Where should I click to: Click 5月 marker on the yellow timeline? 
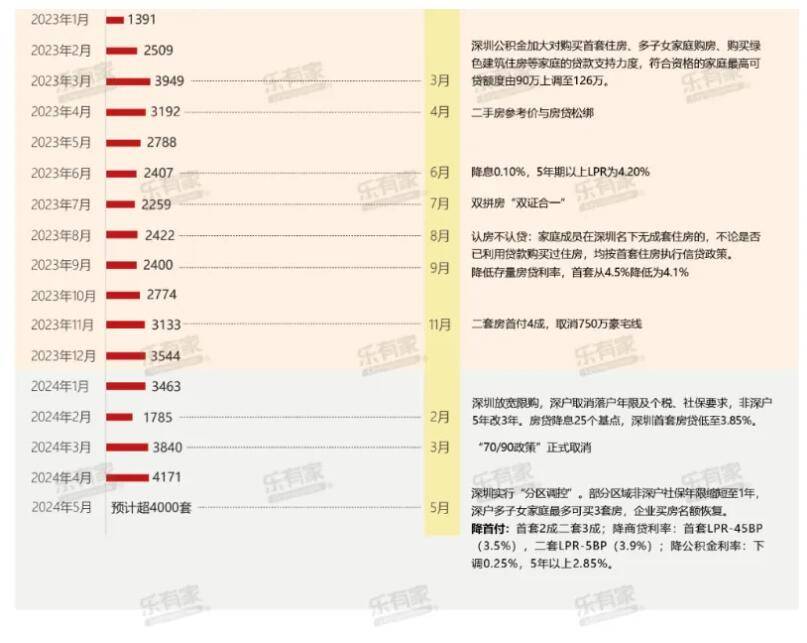pos(440,508)
